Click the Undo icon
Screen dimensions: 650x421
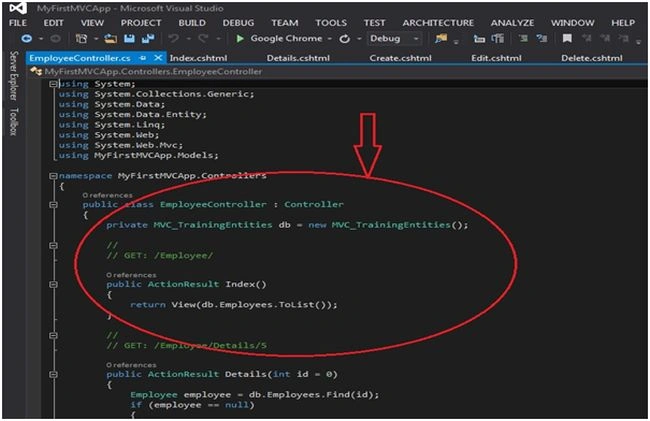[174, 39]
